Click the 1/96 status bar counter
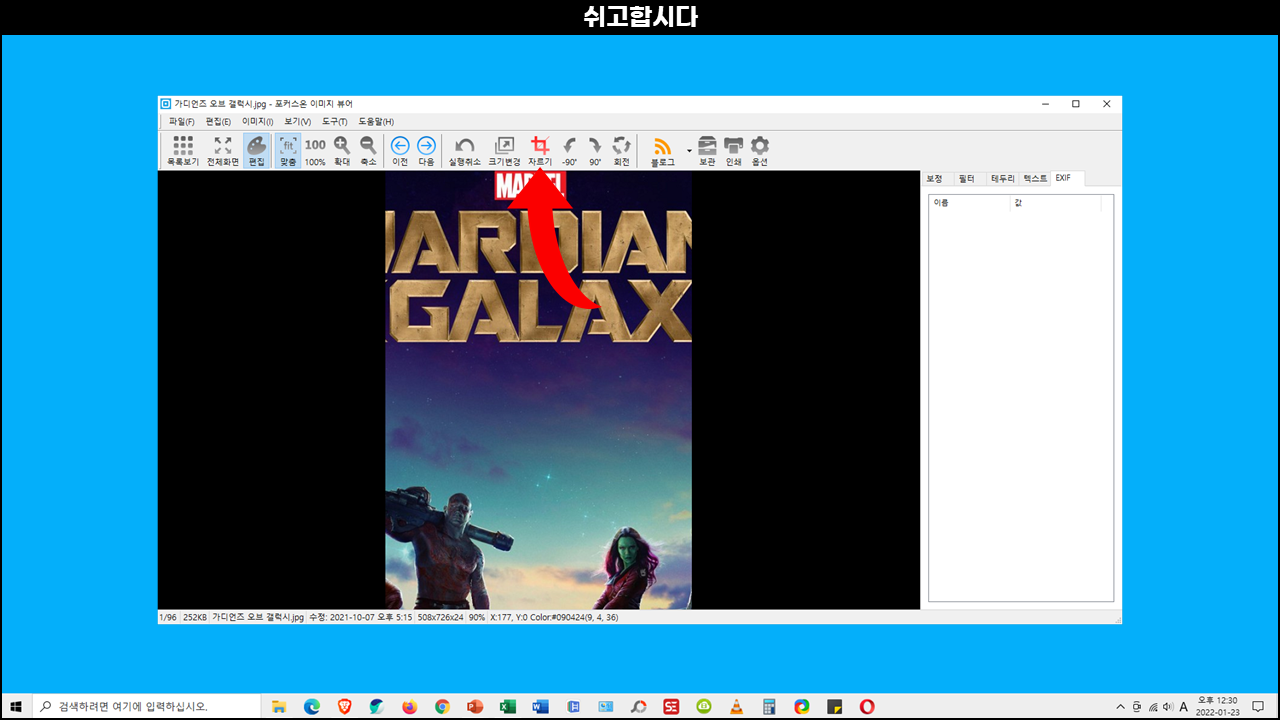 pyautogui.click(x=168, y=617)
